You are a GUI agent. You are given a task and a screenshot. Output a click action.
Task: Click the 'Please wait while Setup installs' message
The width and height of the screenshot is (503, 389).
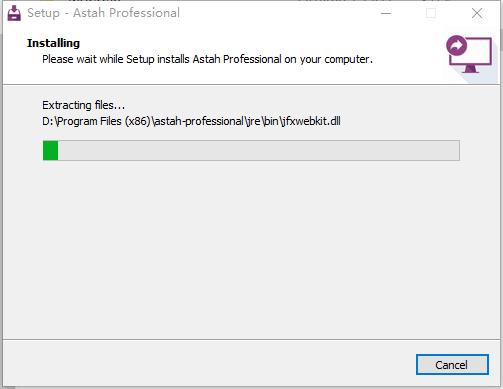pos(207,59)
